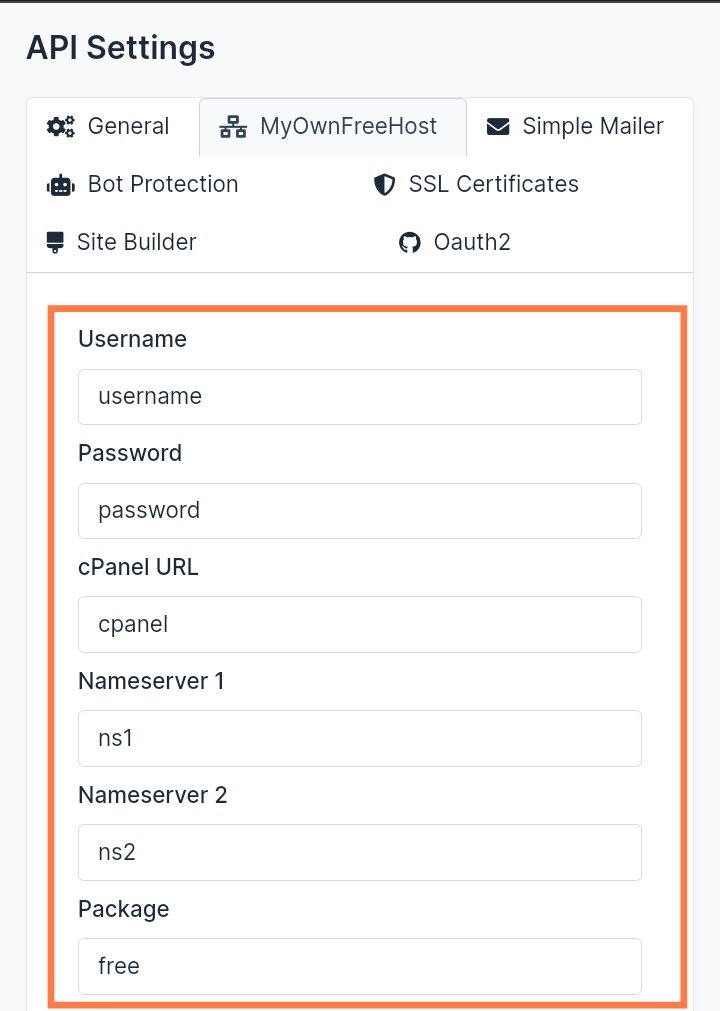Open the Site Builder tab
720x1011 pixels.
pyautogui.click(x=121, y=242)
